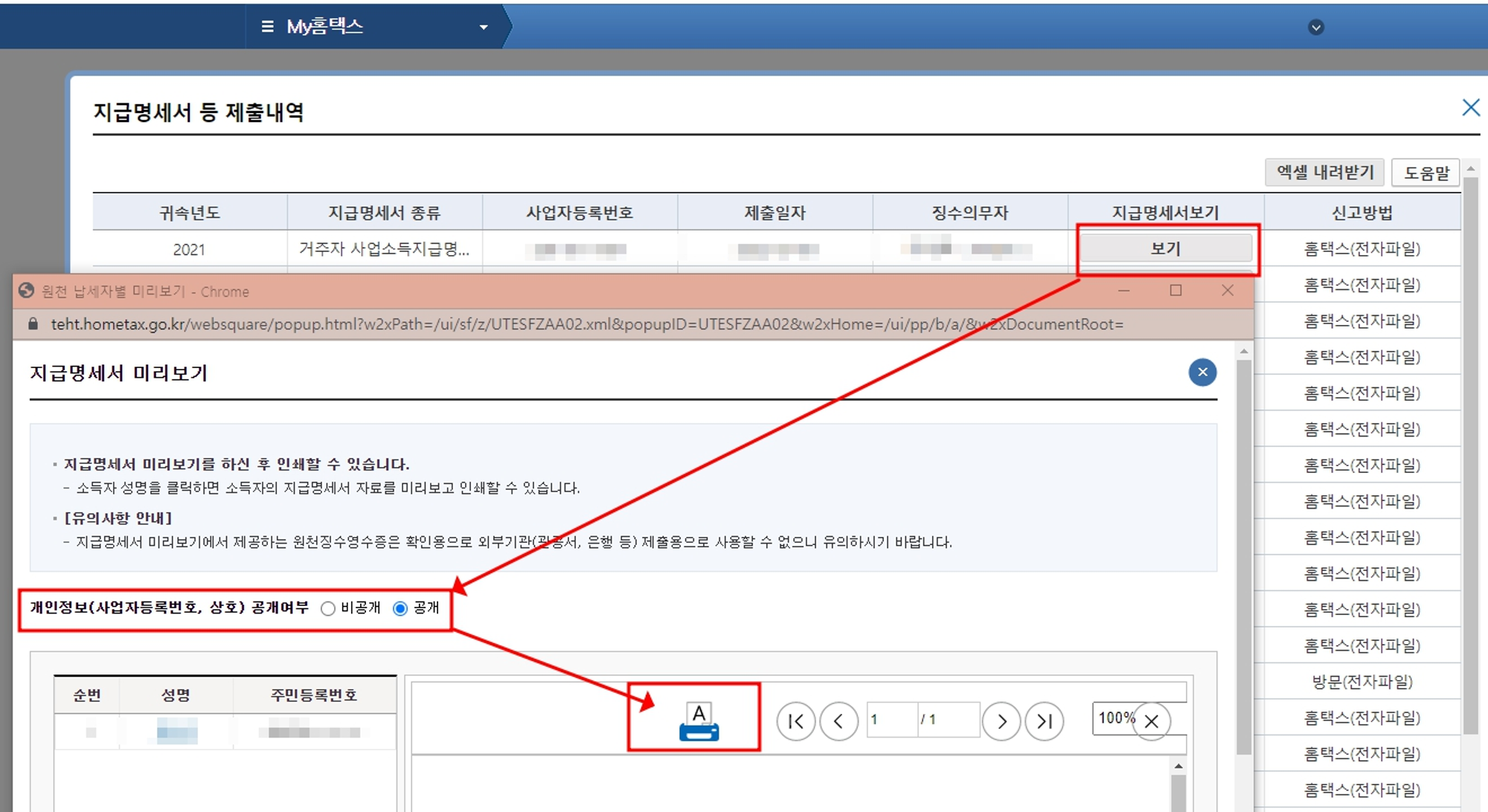Viewport: 1488px width, 812px height.
Task: Select the 공개 radio option
Action: 400,609
